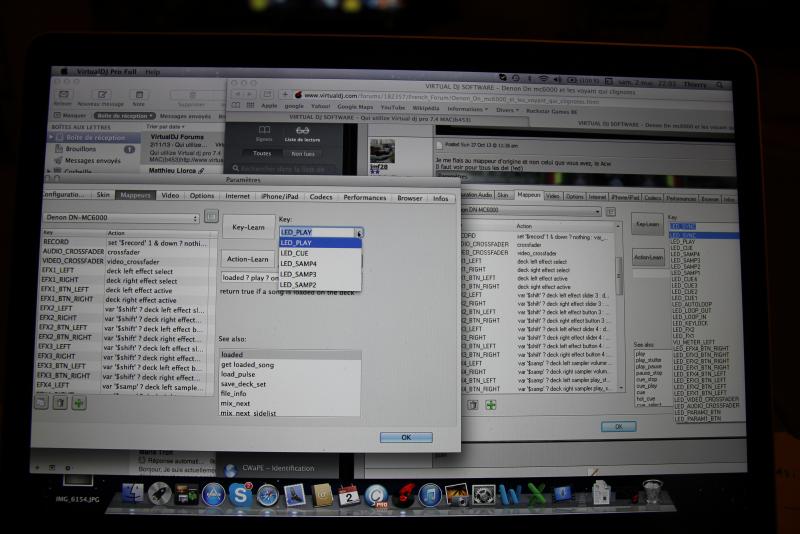The width and height of the screenshot is (800, 534).
Task: Open Calendar icon in the Dock
Action: [x=349, y=495]
